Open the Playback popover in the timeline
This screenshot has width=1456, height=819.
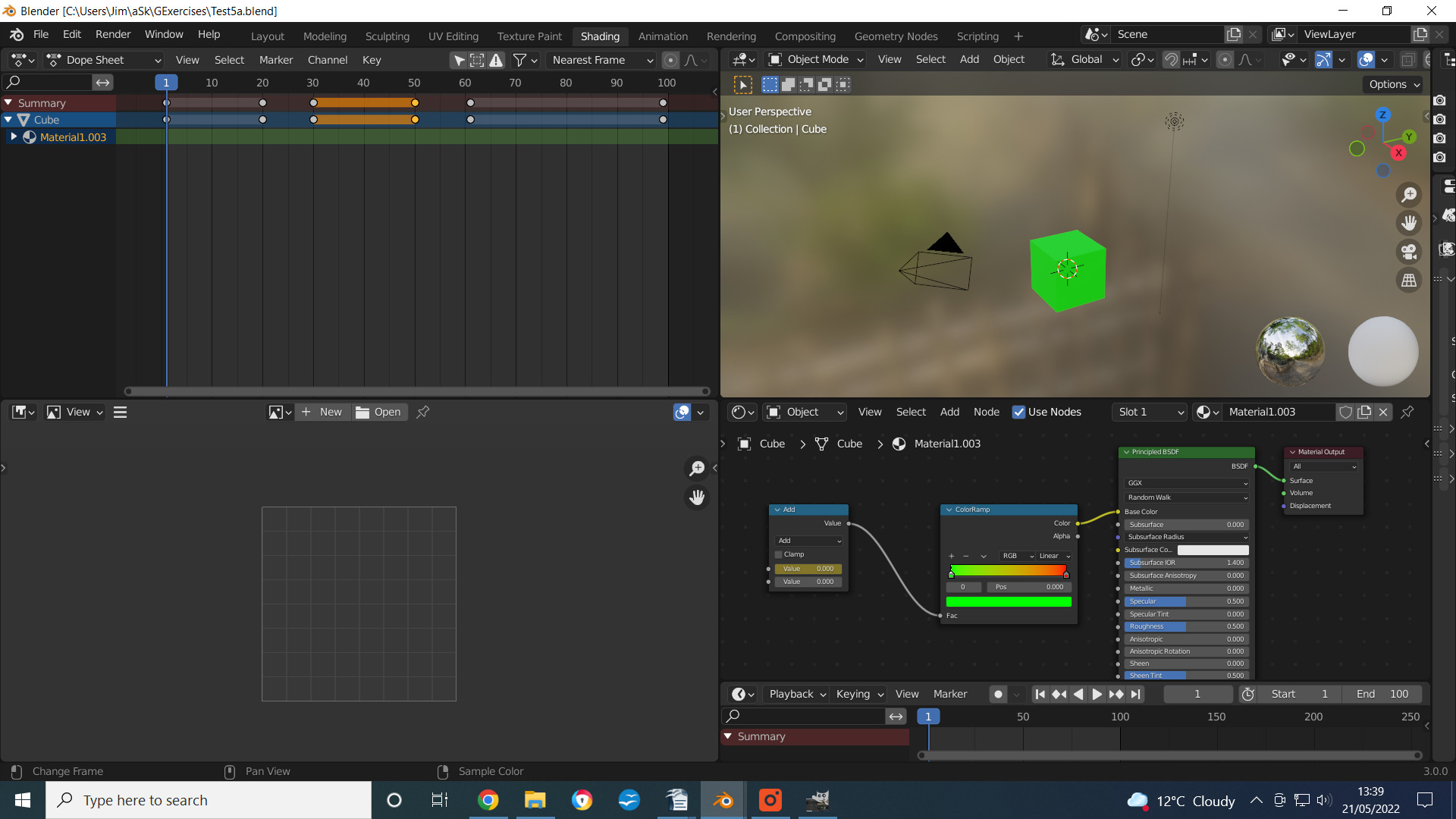797,694
